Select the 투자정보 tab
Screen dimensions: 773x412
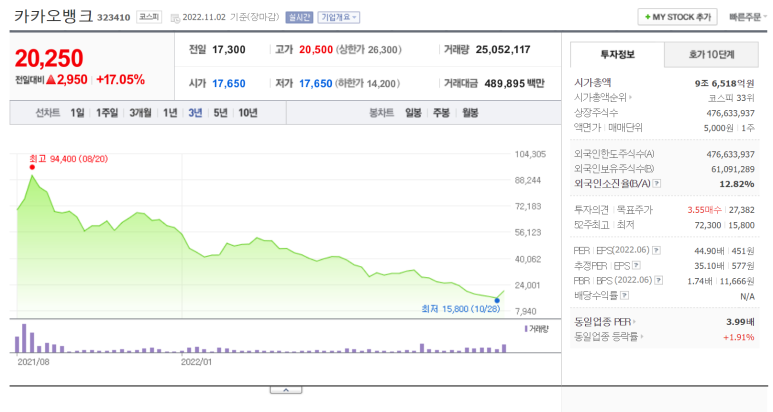click(x=617, y=54)
